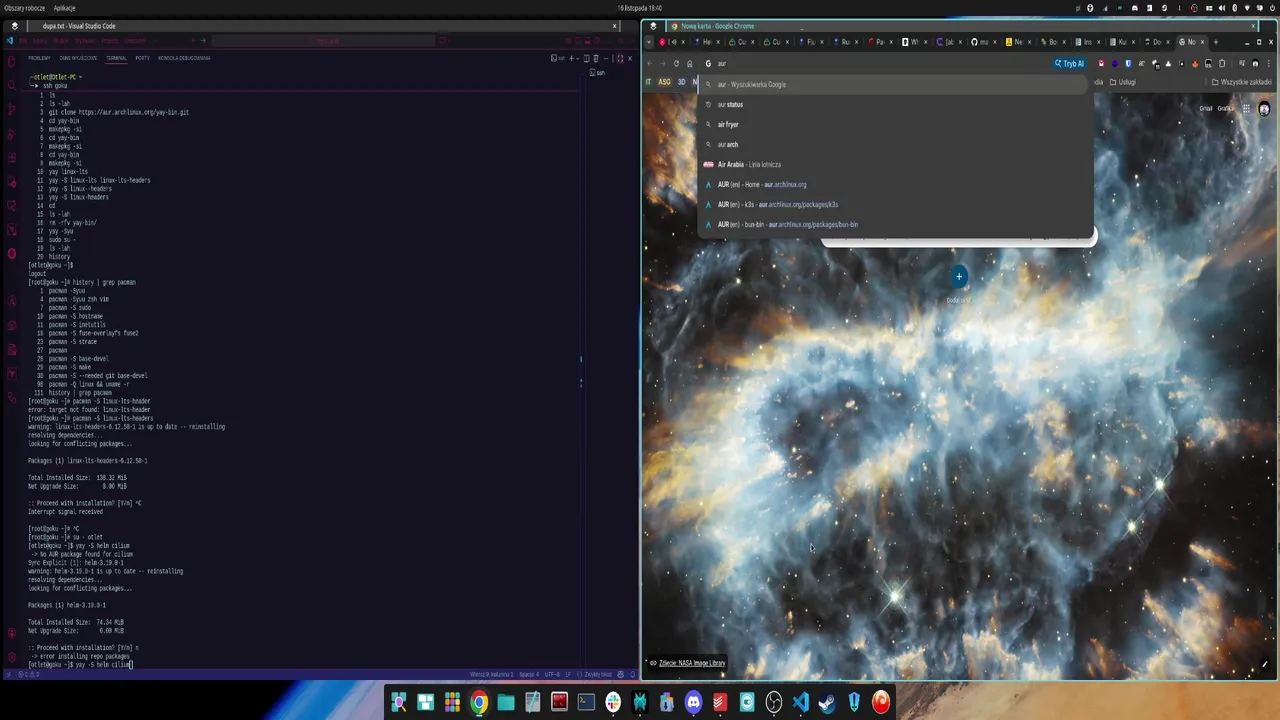Click the clock in the top panel
The image size is (1280, 720).
640,7
